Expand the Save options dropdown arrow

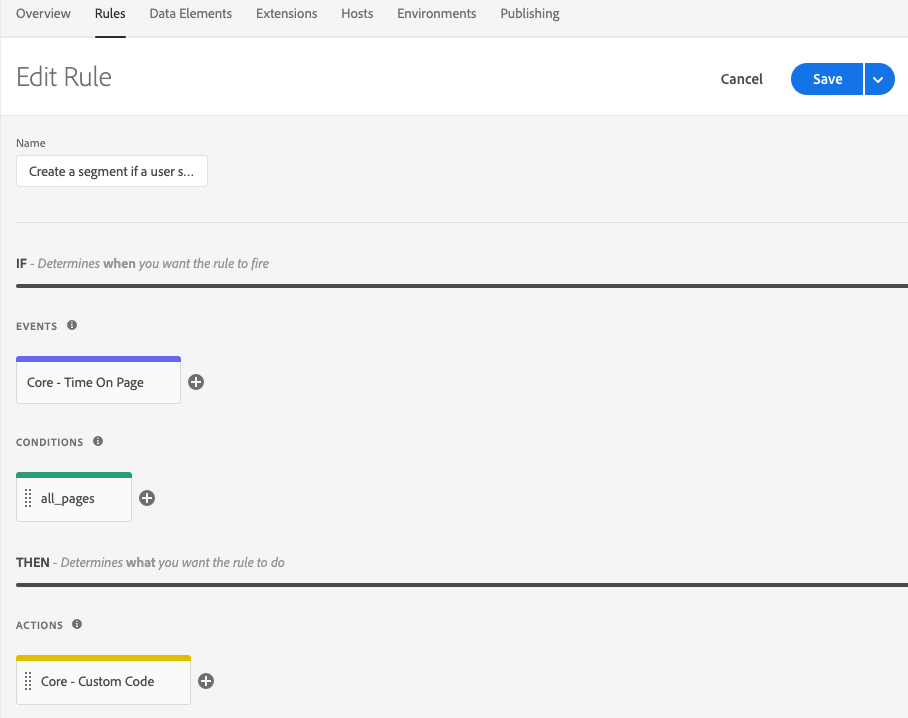coord(879,79)
